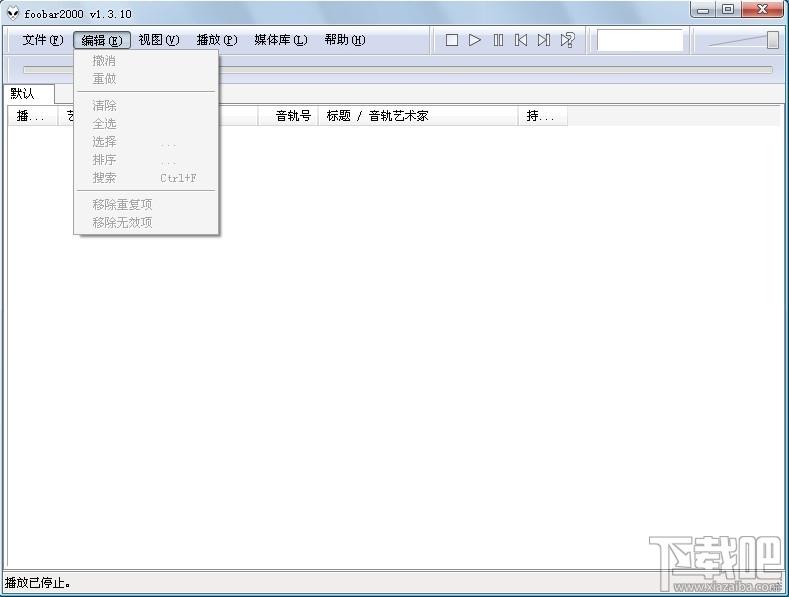Choose 重做 in the edit menu
This screenshot has width=789, height=597.
pos(146,79)
